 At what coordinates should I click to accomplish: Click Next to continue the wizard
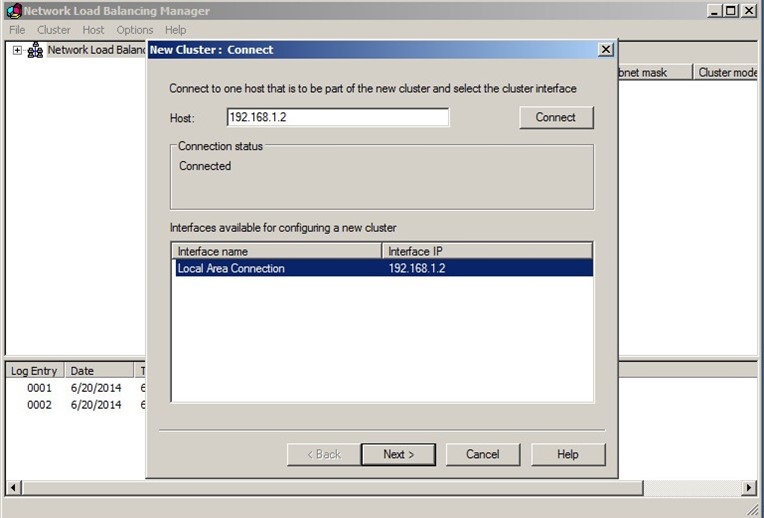(x=398, y=454)
